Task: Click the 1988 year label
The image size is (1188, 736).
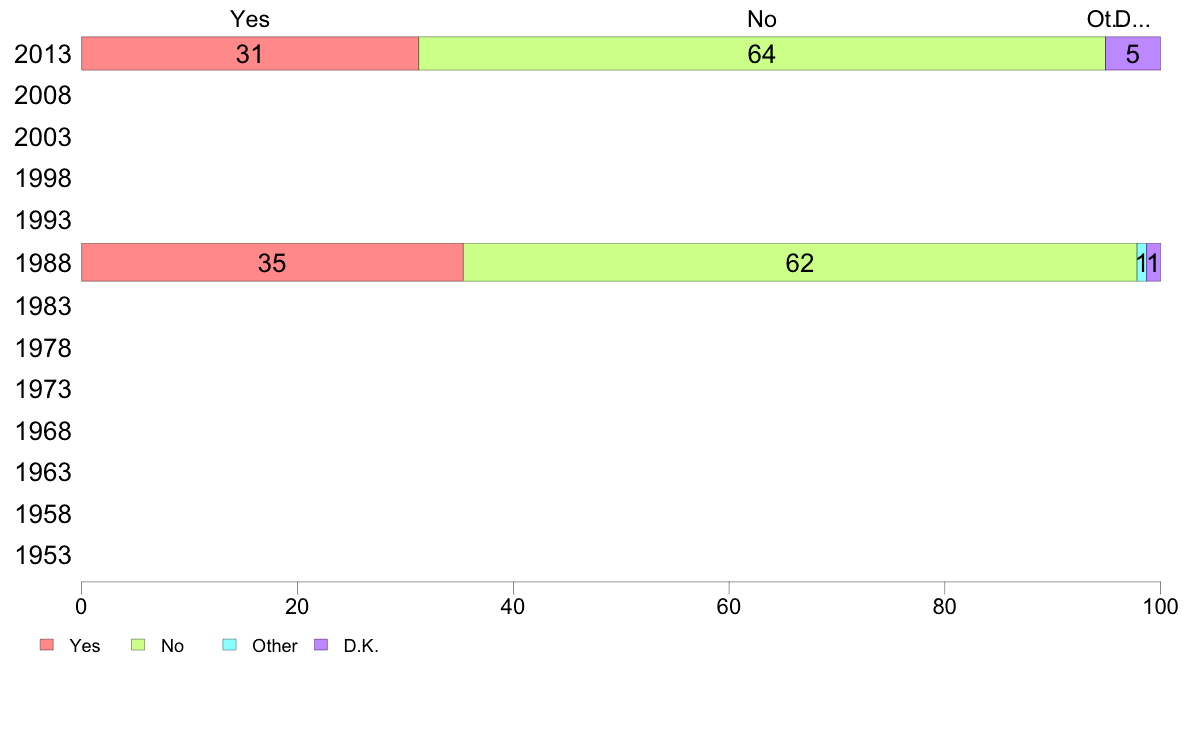Action: click(42, 264)
